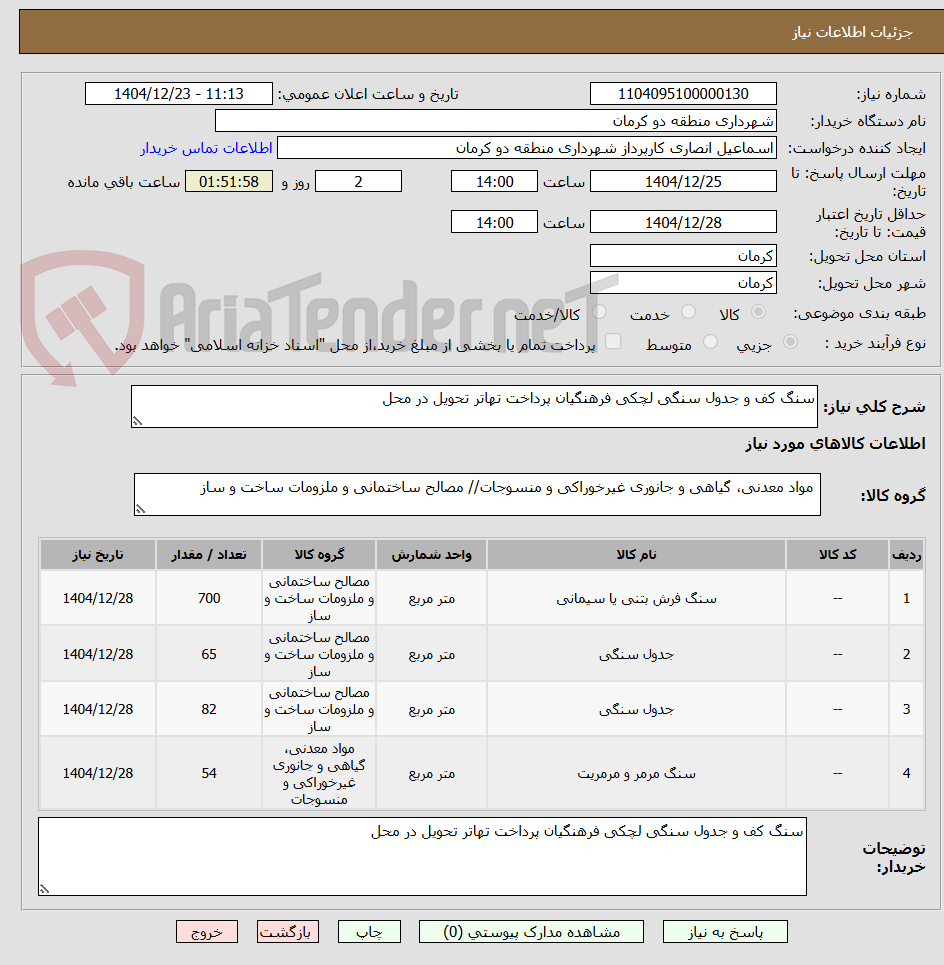Open مشاهده مدارک پیوستی (0) button

[531, 932]
